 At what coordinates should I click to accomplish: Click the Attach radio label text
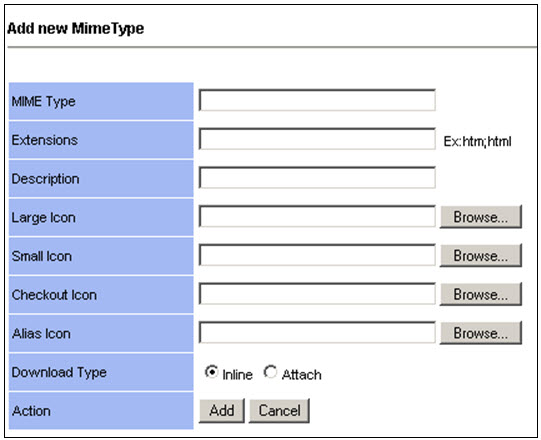[302, 374]
